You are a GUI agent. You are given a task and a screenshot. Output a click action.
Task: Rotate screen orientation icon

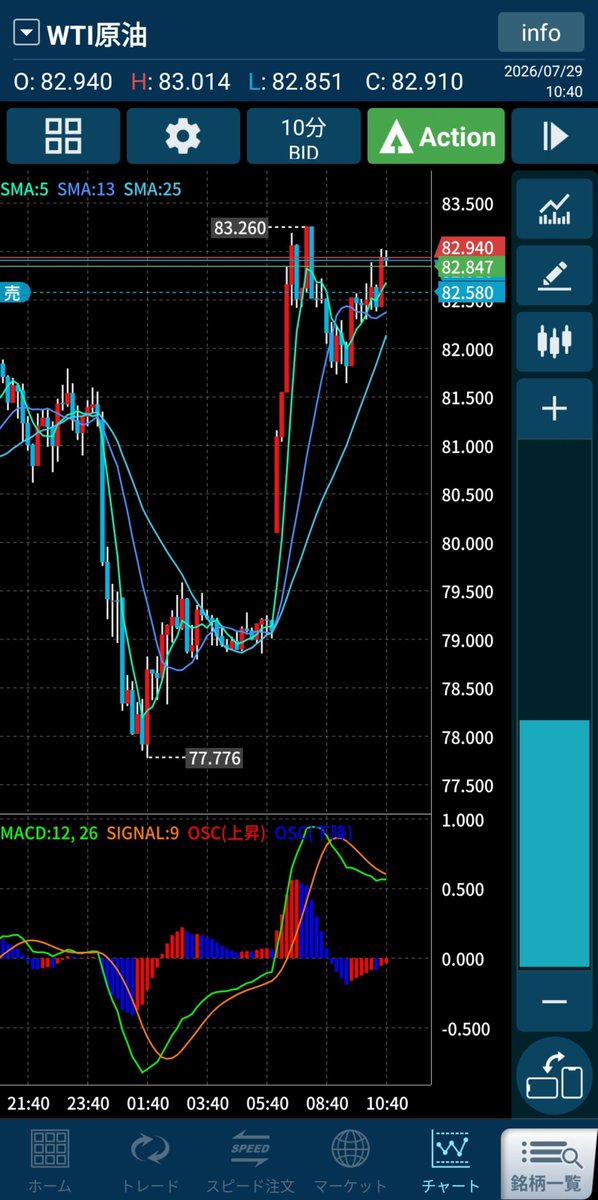point(554,1074)
